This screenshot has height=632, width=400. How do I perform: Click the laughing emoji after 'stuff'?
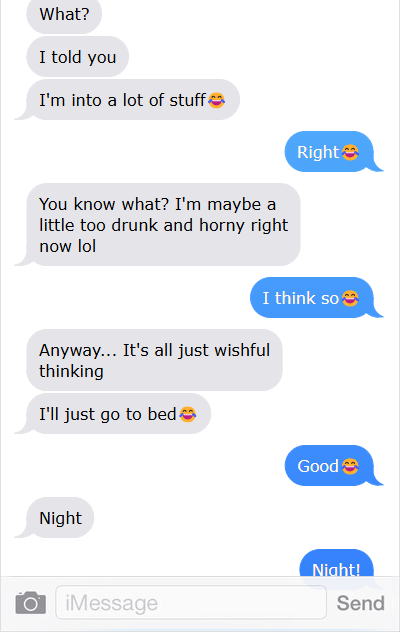[x=217, y=100]
